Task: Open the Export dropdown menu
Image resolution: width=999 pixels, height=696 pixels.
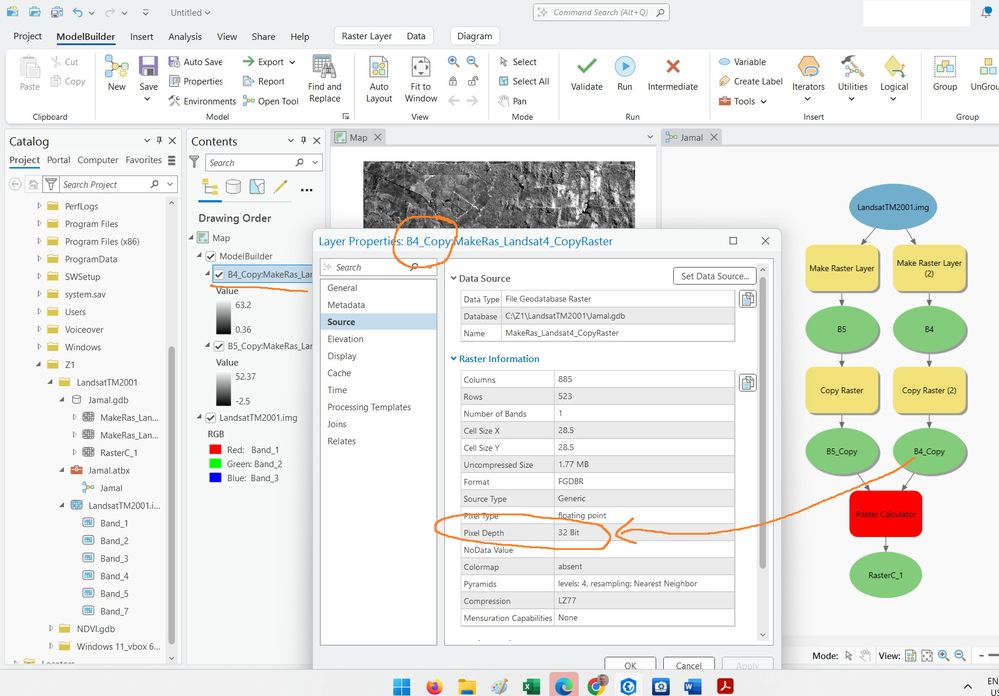Action: 270,62
